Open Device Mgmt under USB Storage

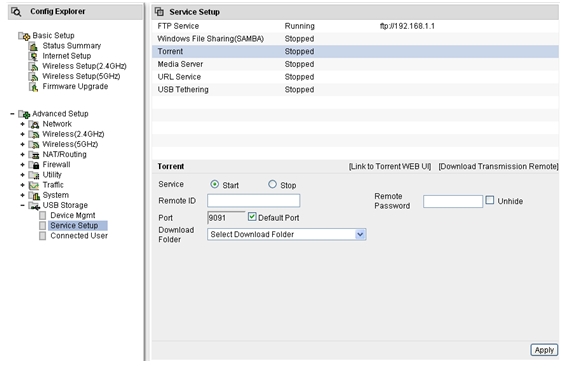(73, 215)
